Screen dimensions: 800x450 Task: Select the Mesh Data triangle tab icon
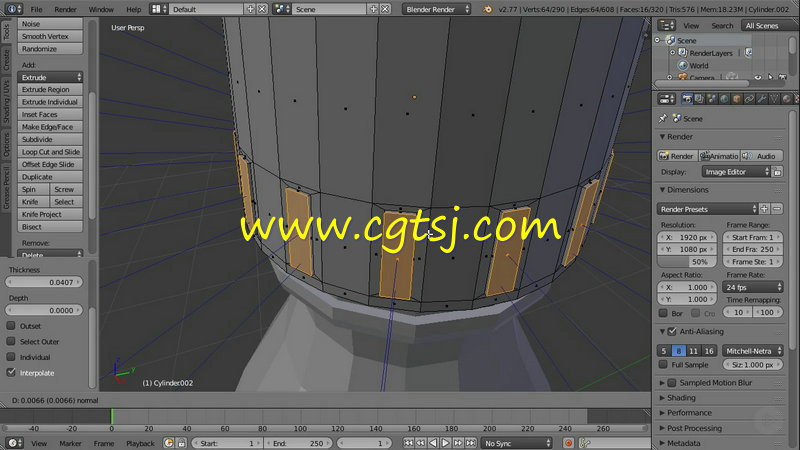pyautogui.click(x=774, y=99)
